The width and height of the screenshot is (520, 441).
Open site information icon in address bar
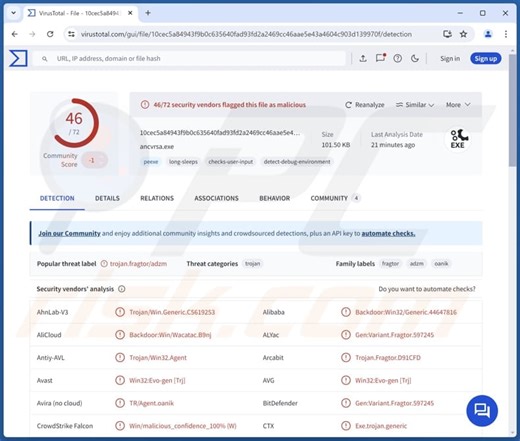click(x=71, y=34)
